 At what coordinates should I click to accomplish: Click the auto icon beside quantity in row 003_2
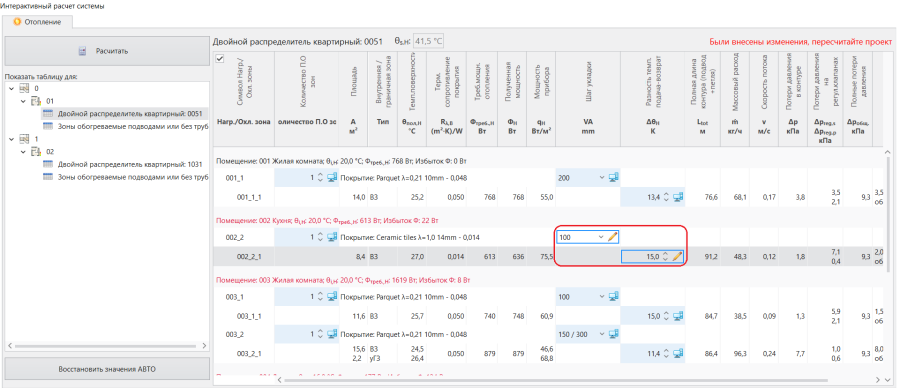[332, 334]
